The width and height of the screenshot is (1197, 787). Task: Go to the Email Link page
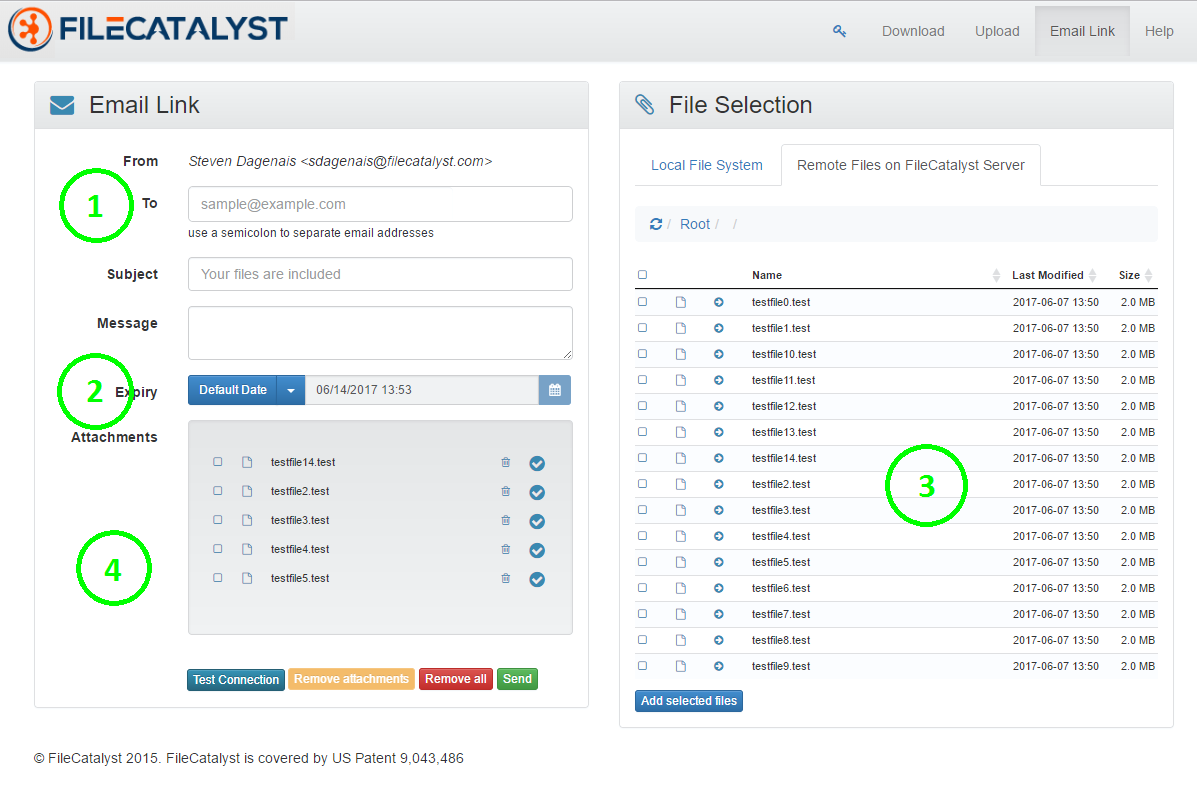pos(1082,31)
